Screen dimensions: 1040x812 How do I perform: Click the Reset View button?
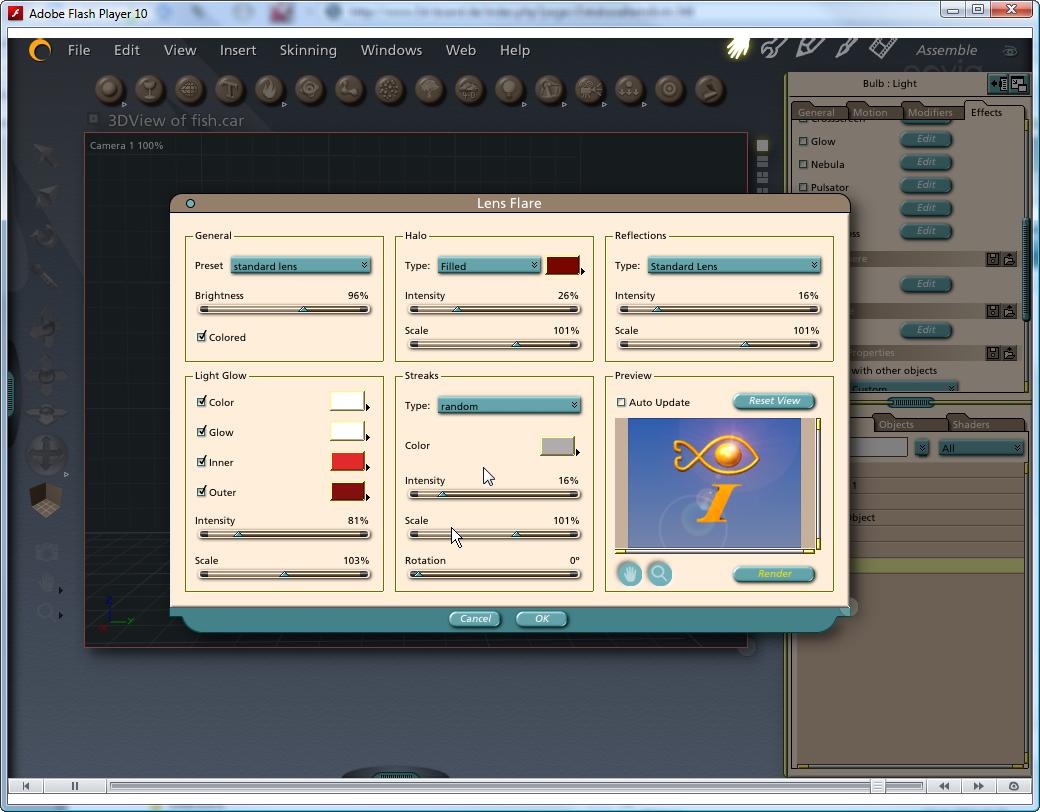(x=774, y=401)
